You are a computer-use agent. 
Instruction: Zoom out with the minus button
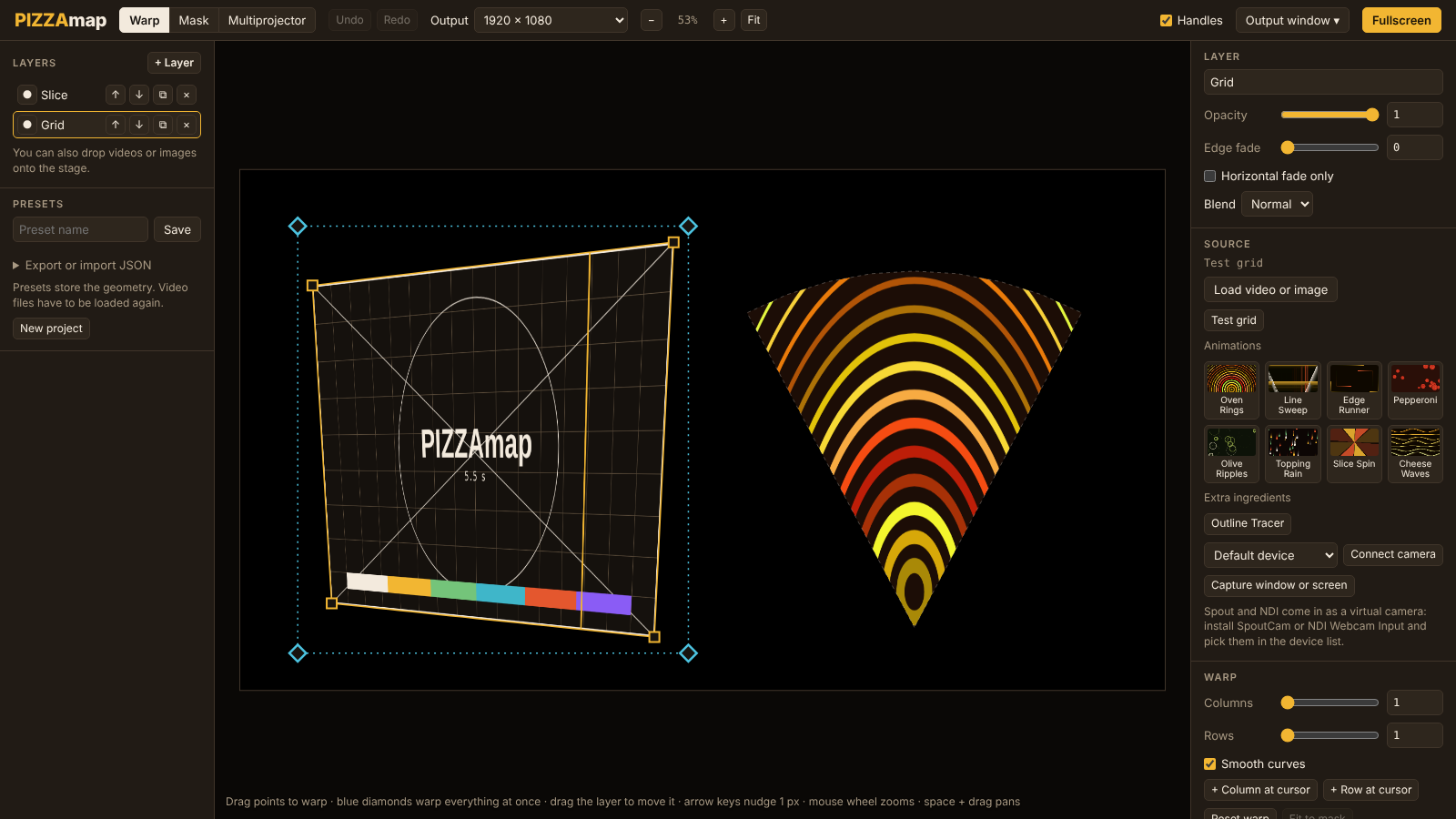click(x=652, y=20)
